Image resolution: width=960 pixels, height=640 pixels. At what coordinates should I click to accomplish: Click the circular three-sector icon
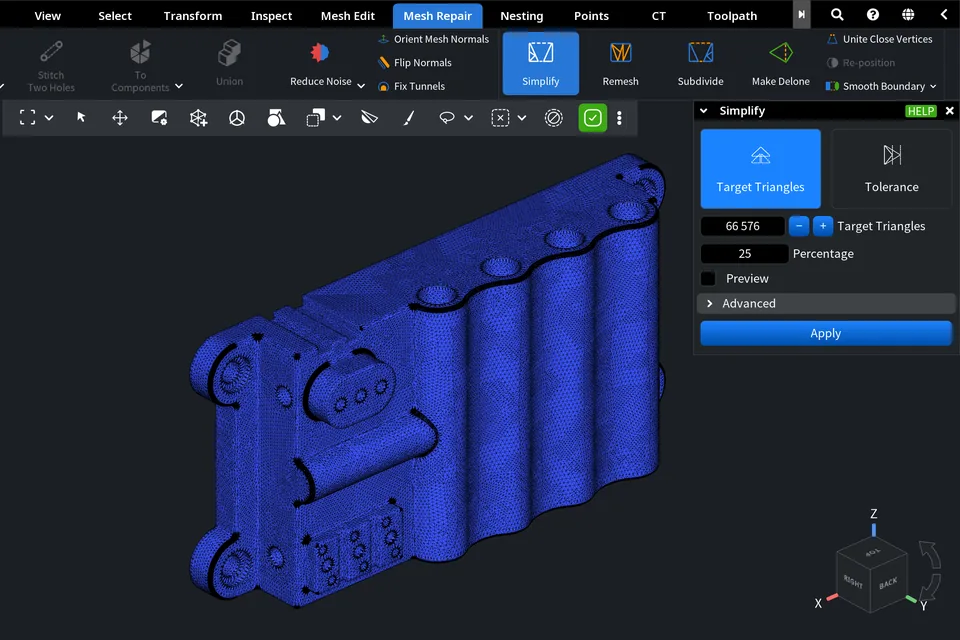[x=237, y=117]
